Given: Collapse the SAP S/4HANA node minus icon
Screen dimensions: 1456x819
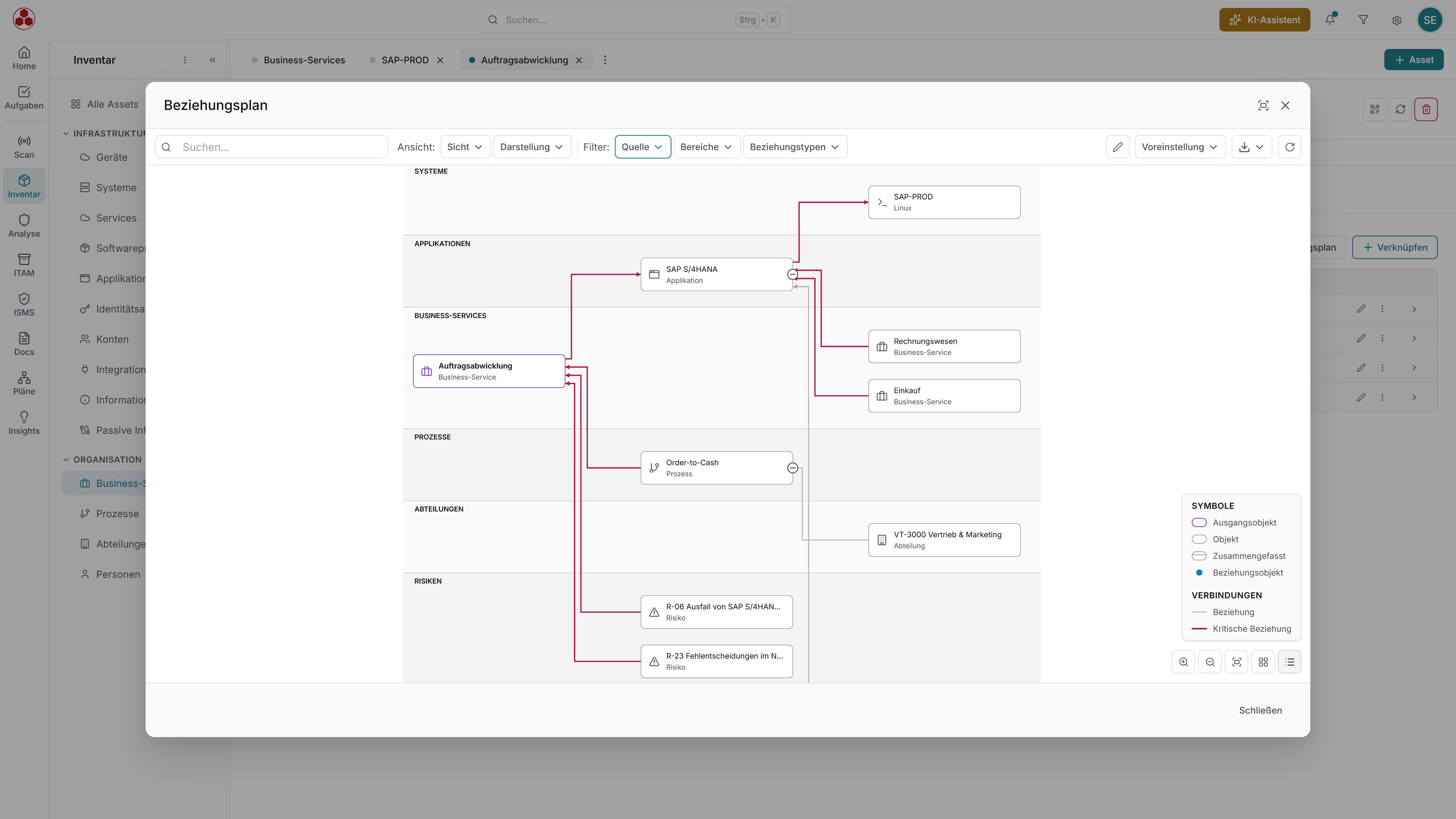Looking at the screenshot, I should 792,274.
